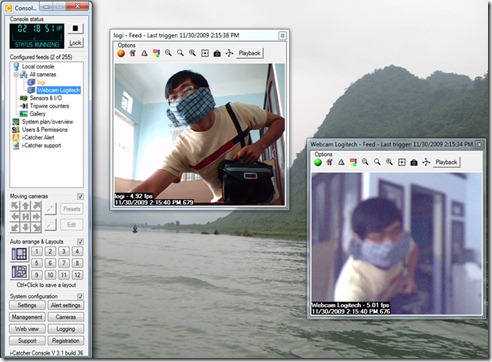Collapse the All cameras tree node

pyautogui.click(x=16, y=75)
